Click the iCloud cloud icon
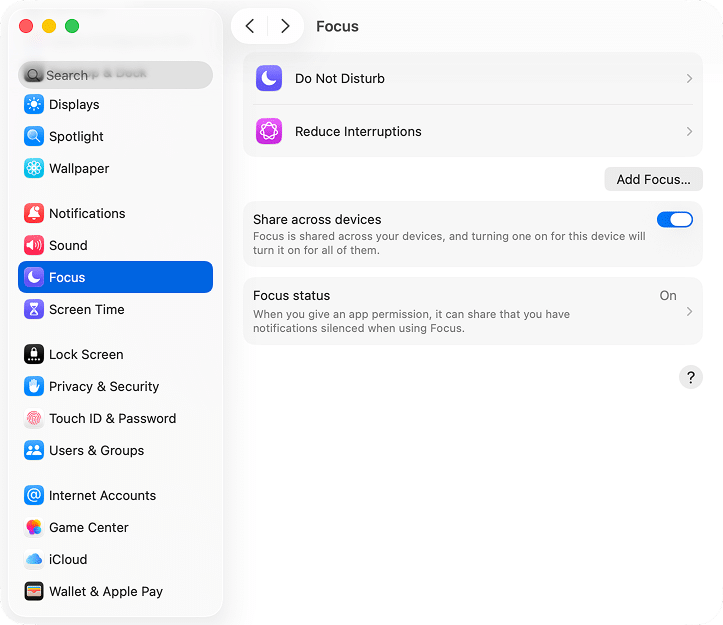 (x=34, y=559)
